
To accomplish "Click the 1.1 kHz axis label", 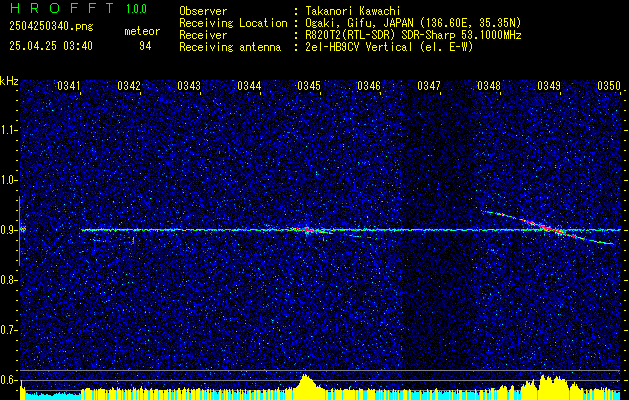I will tap(8, 130).
